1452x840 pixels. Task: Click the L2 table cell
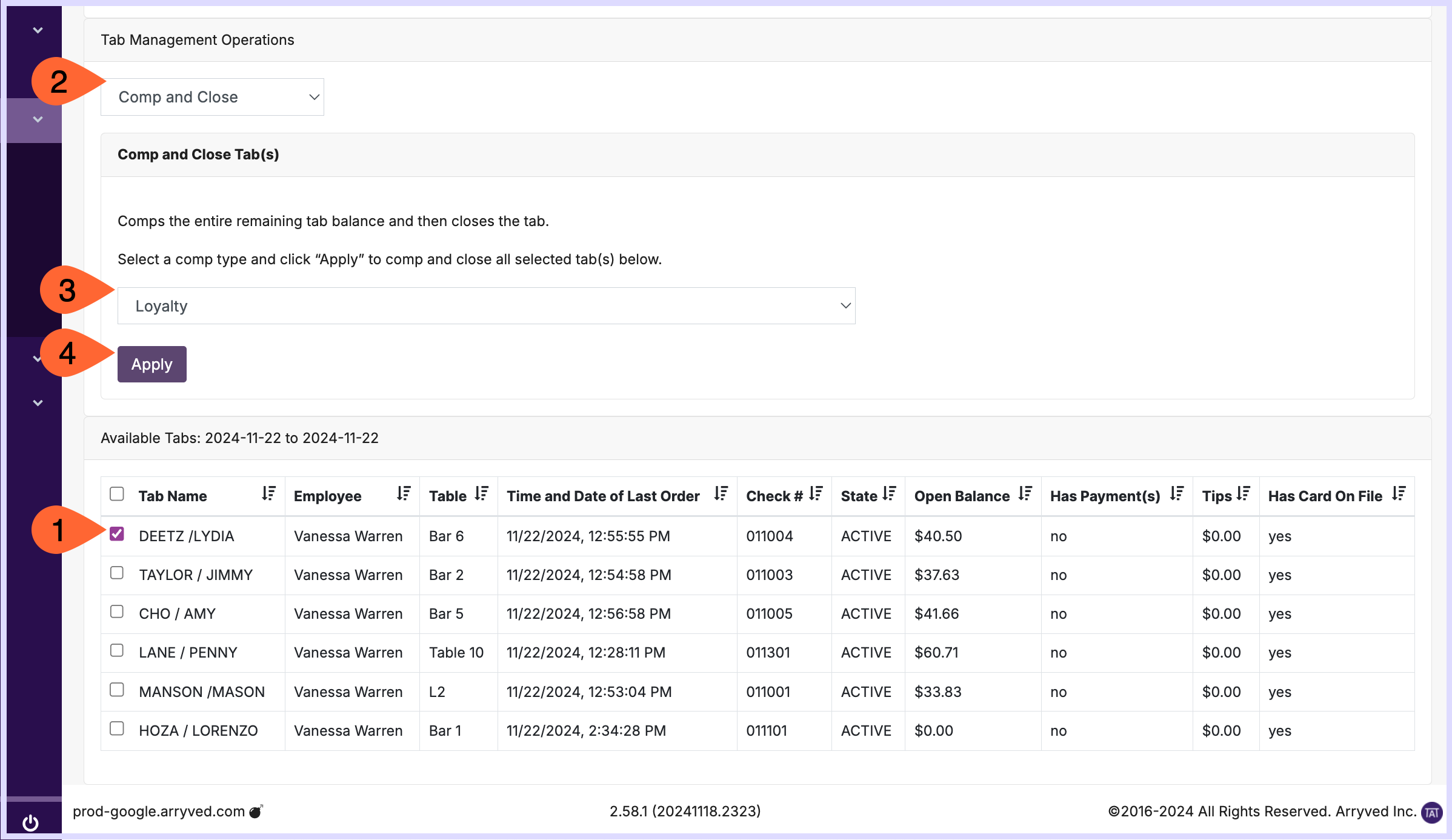[x=437, y=692]
